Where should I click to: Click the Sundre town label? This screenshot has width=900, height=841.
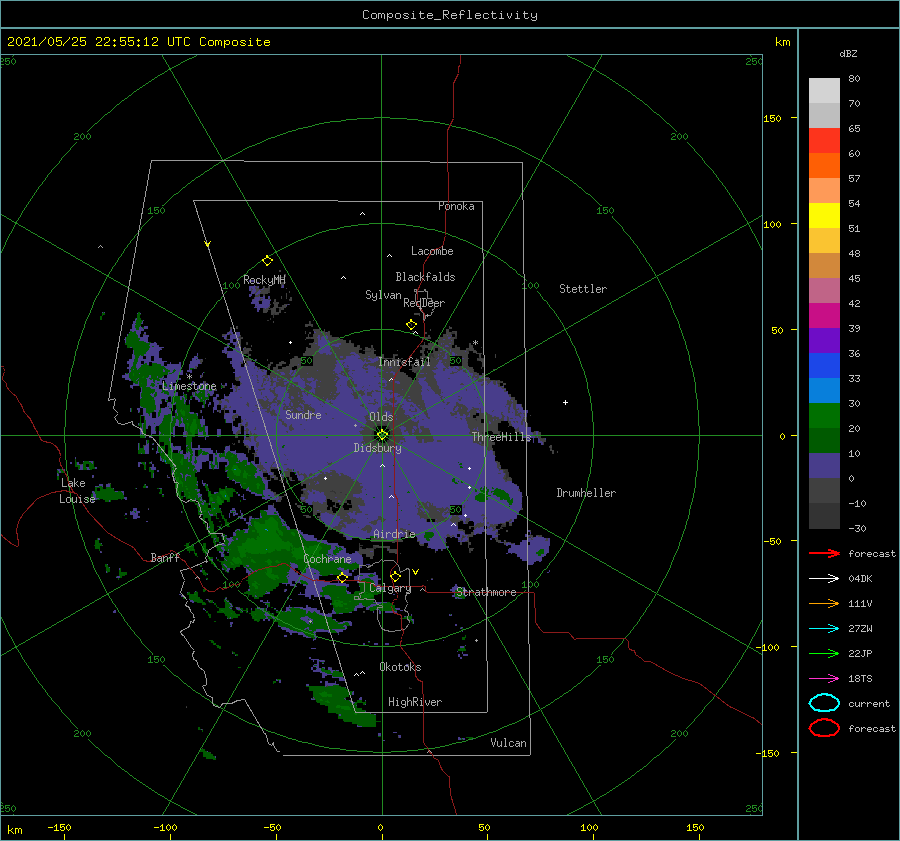point(303,414)
